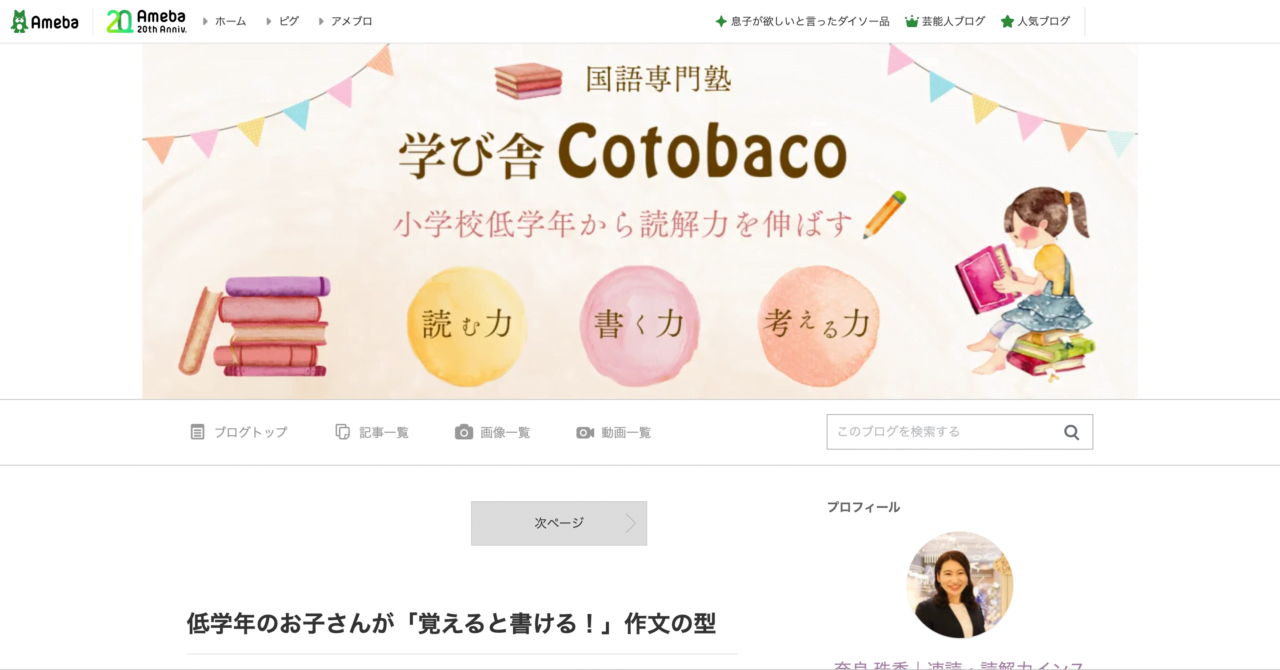Go to ホーム in top navigation
Viewport: 1280px width, 670px height.
pos(230,21)
